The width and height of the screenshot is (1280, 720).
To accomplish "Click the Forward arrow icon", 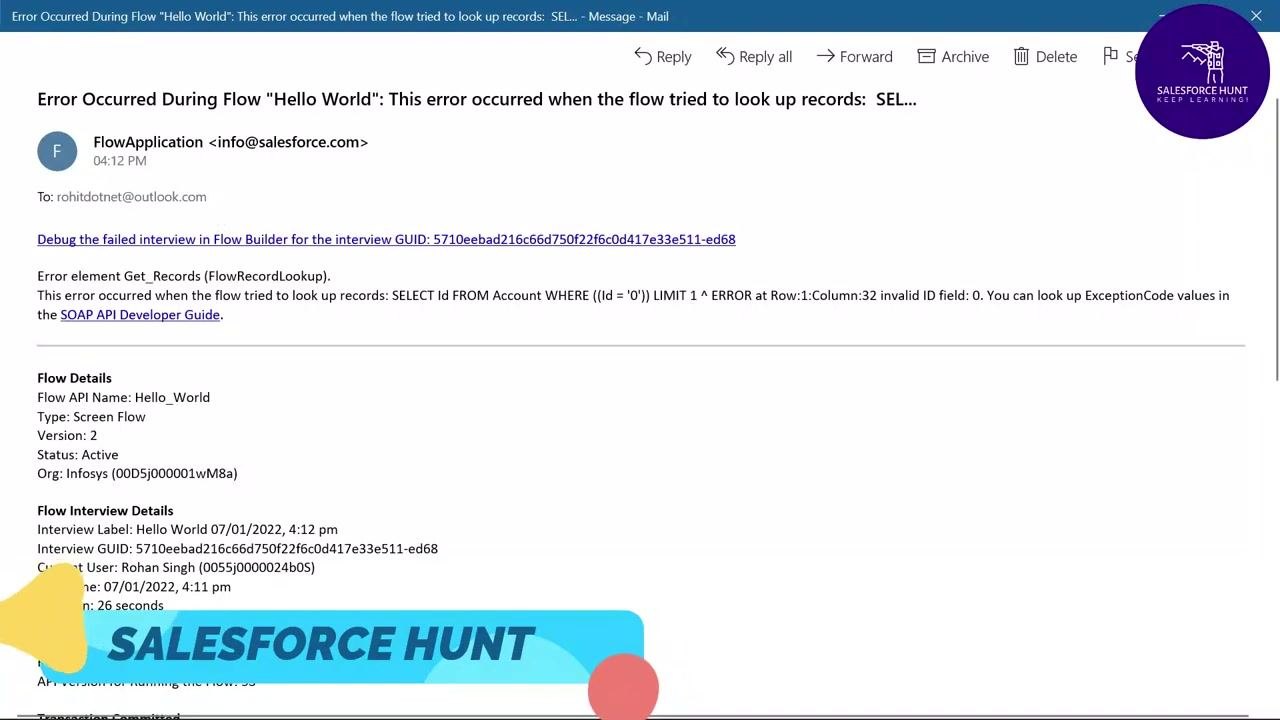I will tap(825, 56).
